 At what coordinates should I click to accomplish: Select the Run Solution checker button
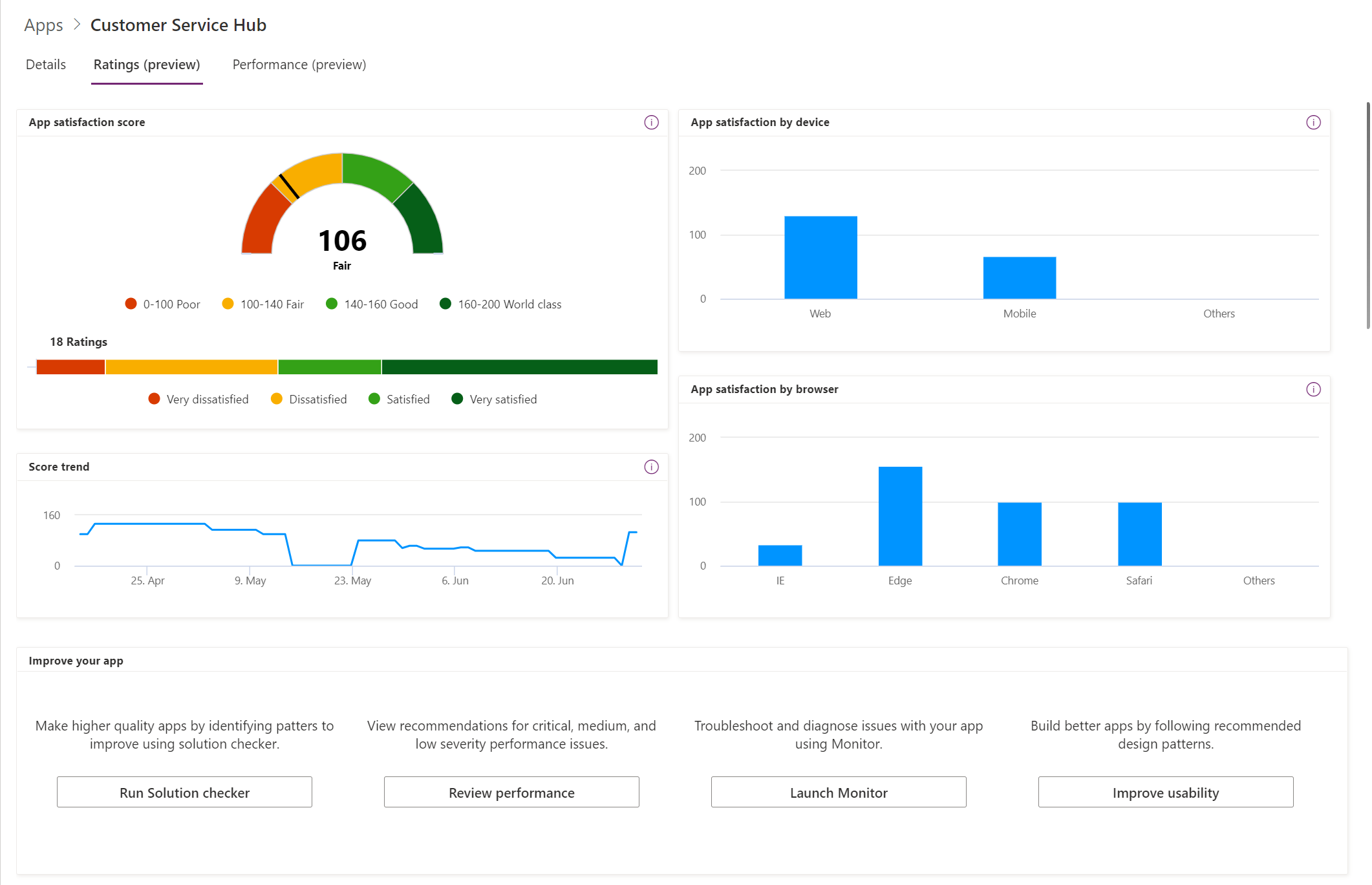[184, 792]
